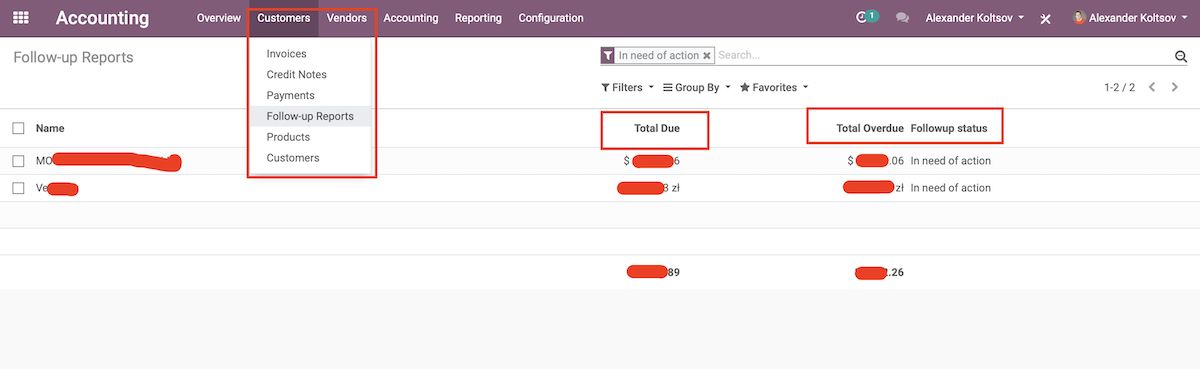
Task: Remove the 'In need of action' filter
Action: pos(707,56)
